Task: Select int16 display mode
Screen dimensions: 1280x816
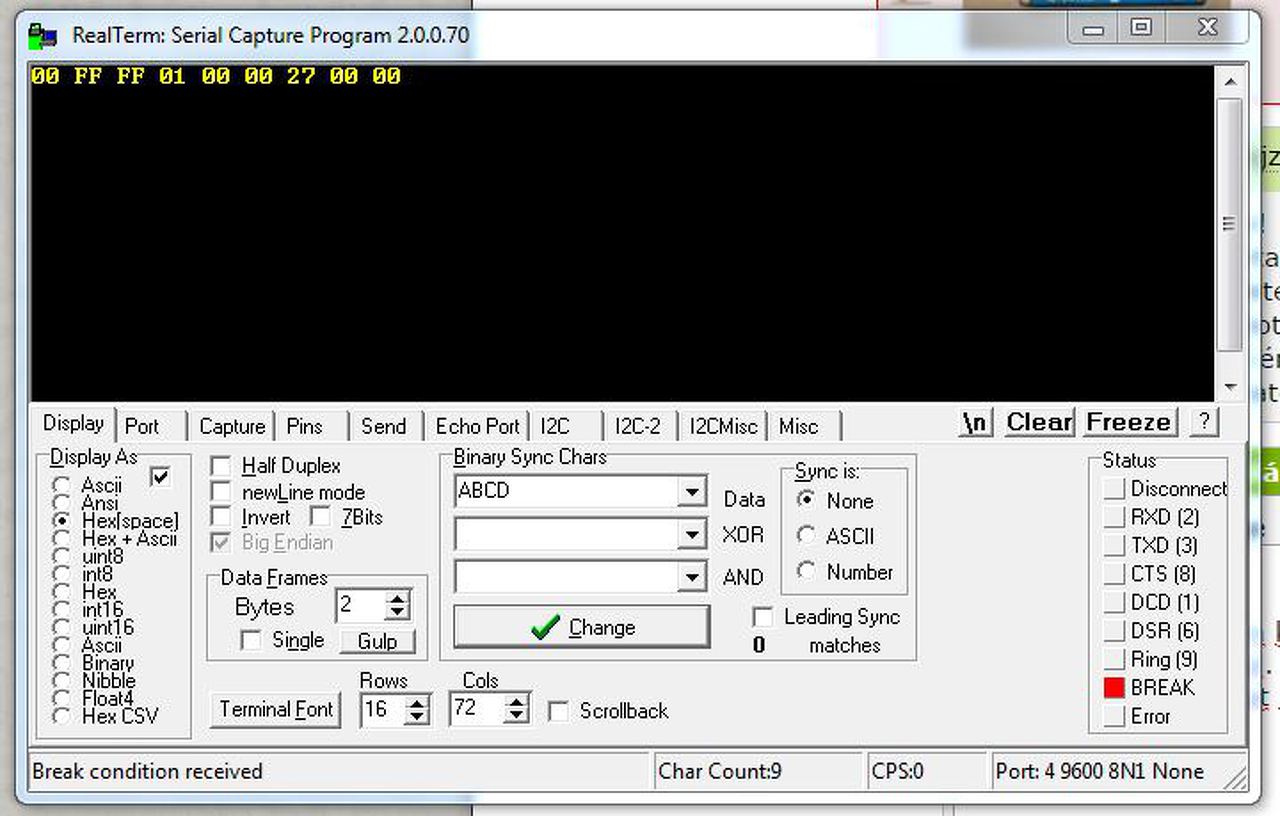Action: tap(62, 610)
